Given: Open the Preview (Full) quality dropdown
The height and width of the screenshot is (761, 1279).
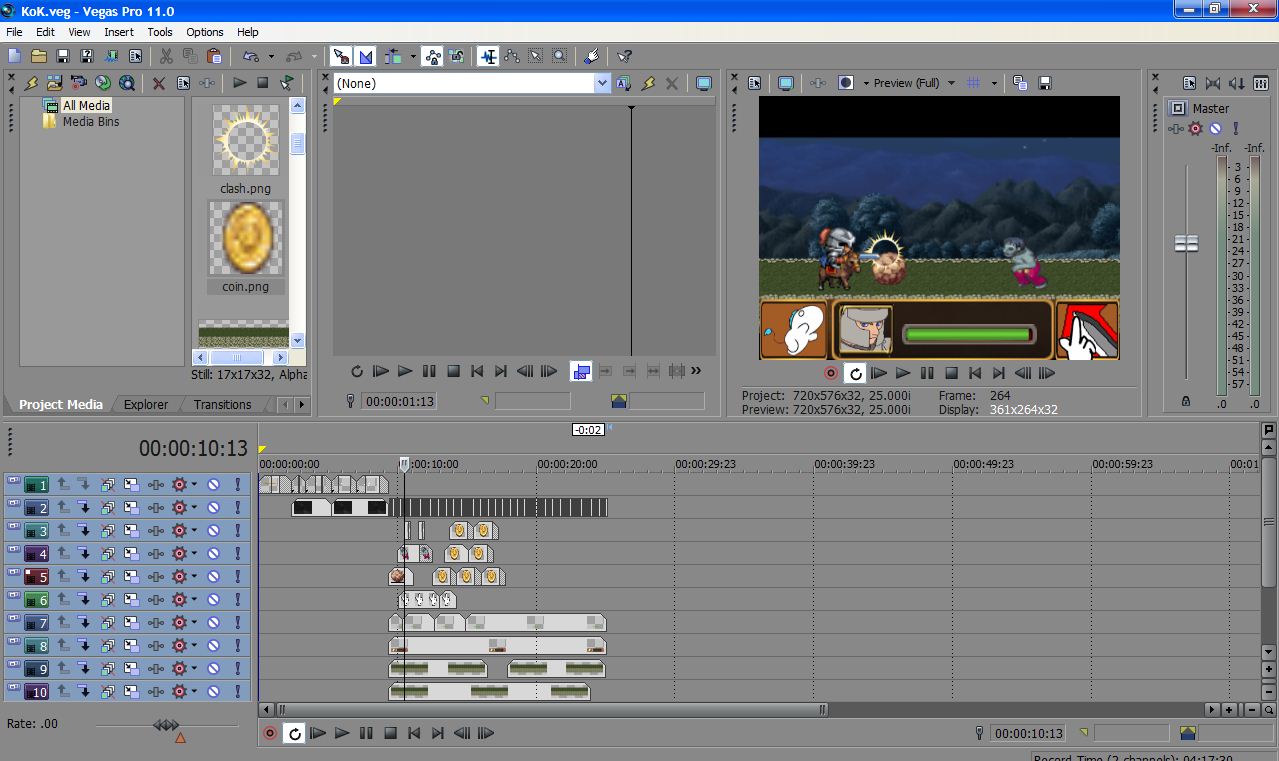Looking at the screenshot, I should 951,83.
